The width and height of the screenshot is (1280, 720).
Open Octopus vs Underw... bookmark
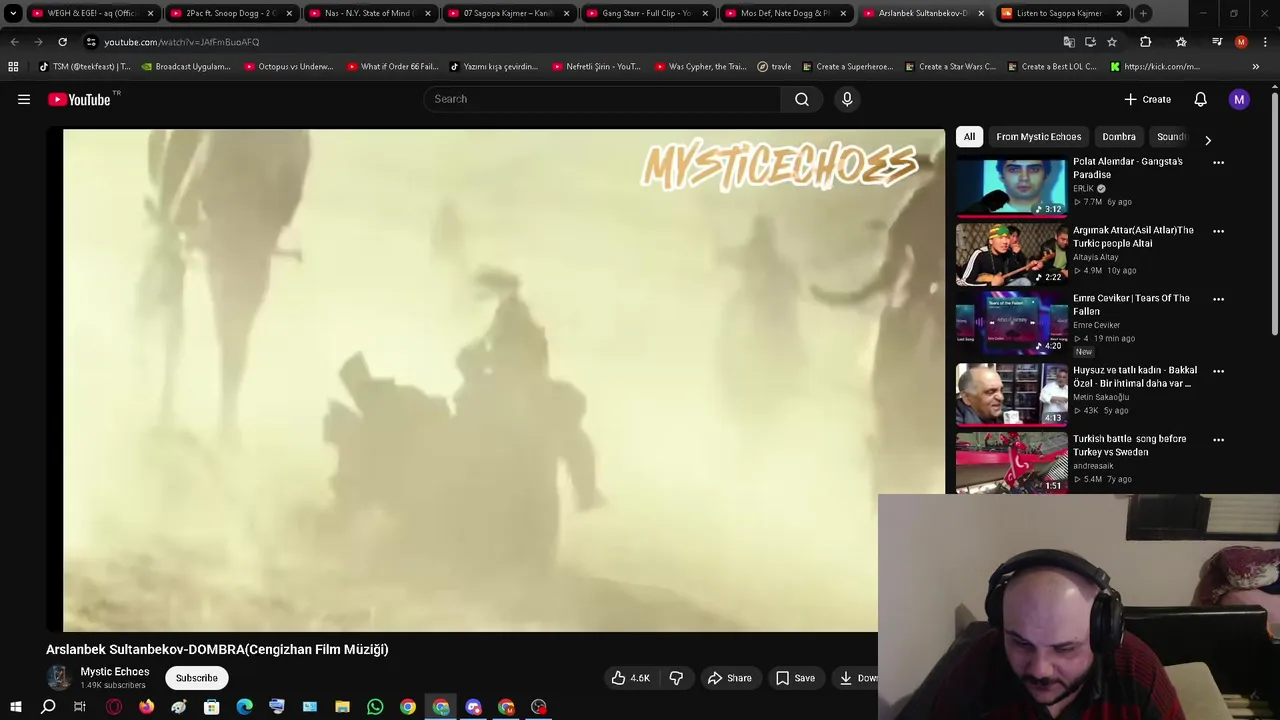pos(288,67)
